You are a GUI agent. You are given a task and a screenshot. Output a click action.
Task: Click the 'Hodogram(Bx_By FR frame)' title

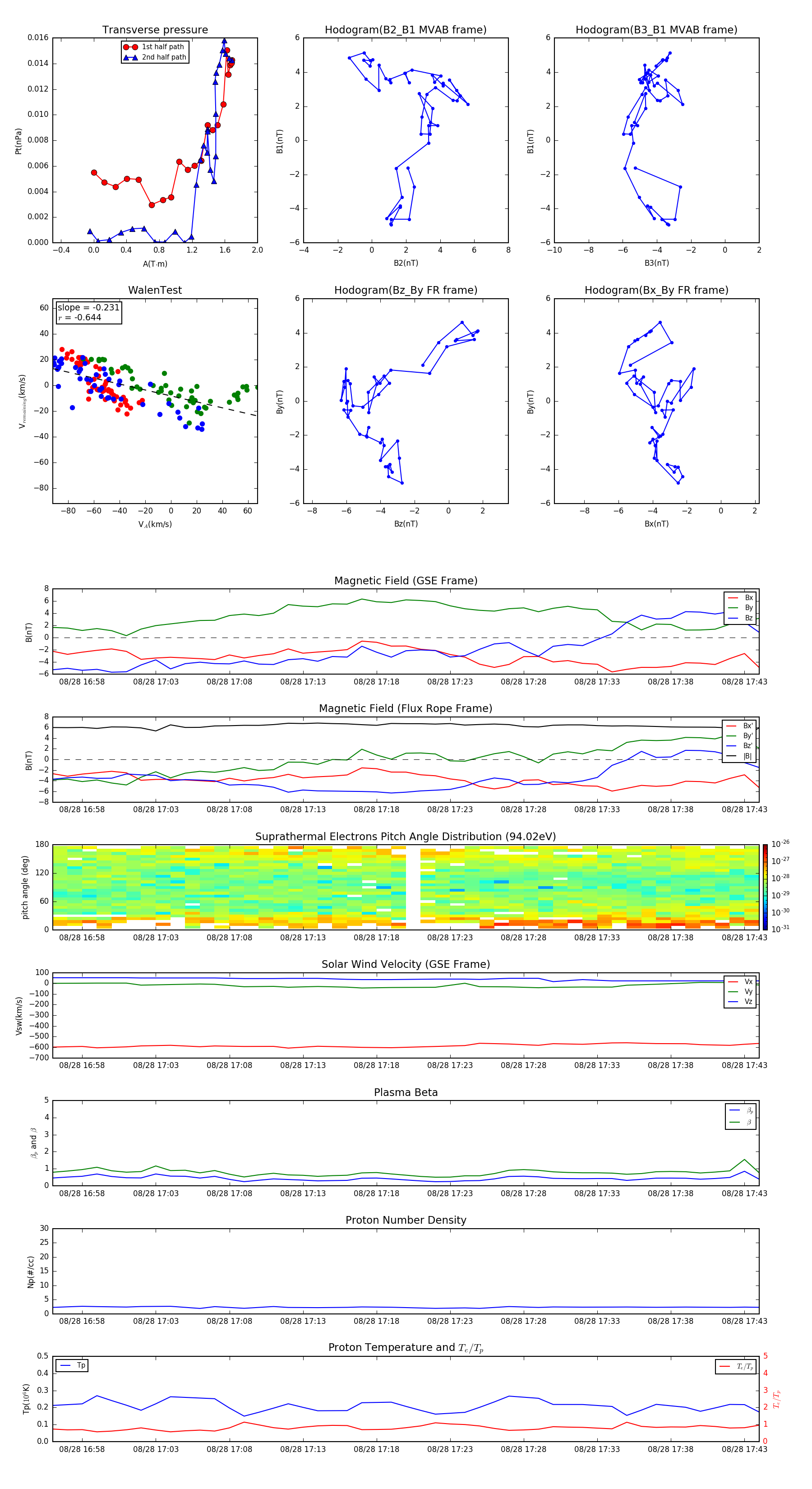point(656,290)
